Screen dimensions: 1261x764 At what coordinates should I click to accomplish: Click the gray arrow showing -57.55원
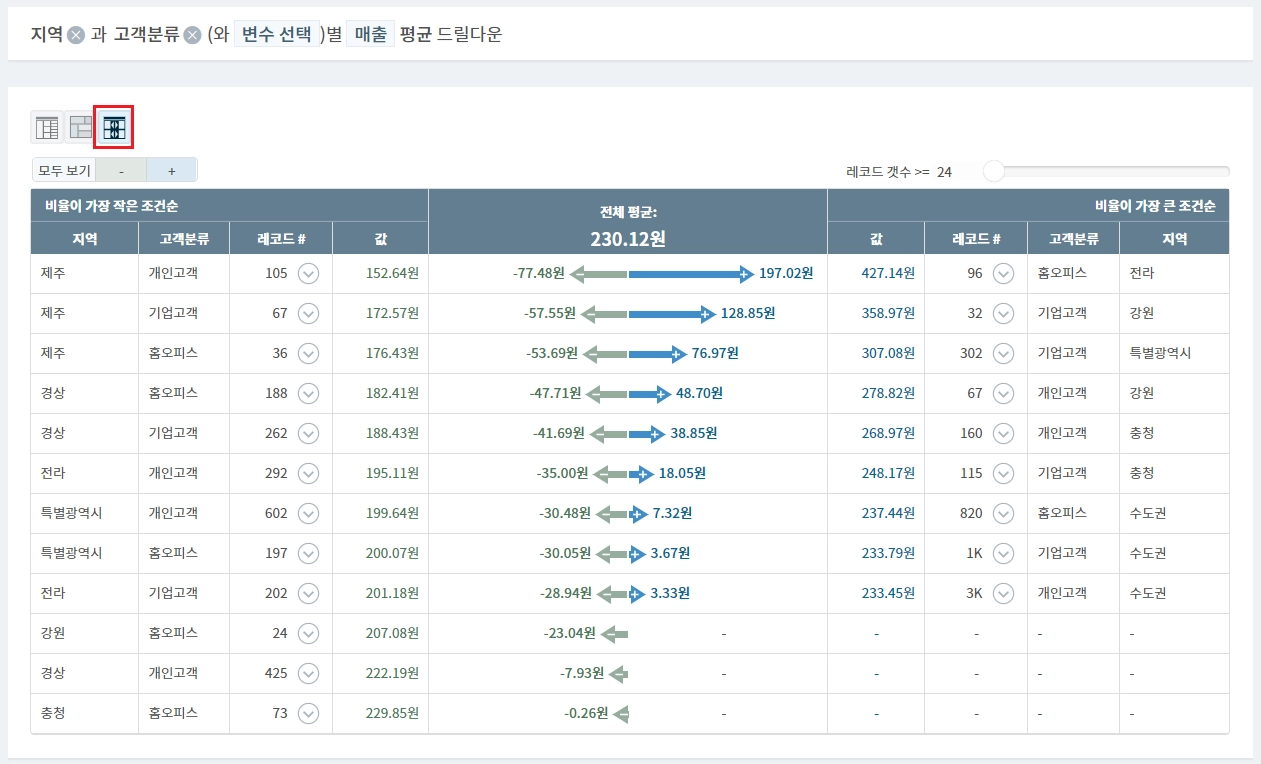point(604,313)
